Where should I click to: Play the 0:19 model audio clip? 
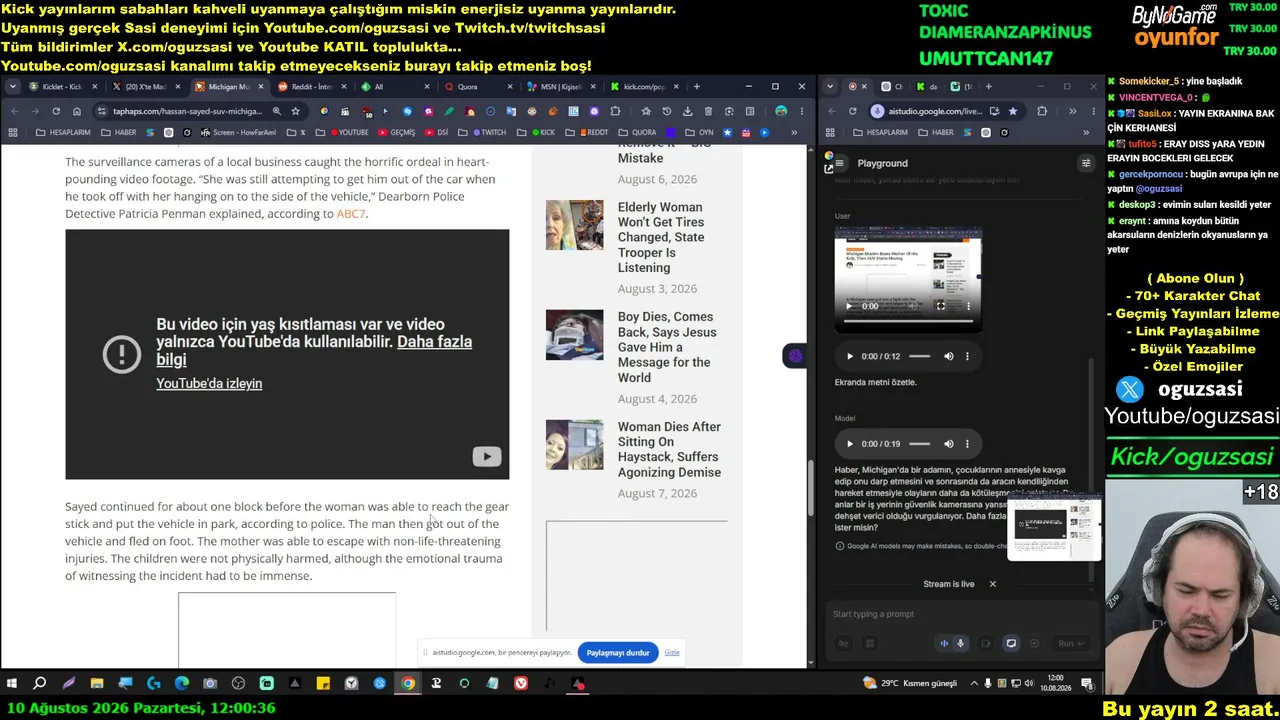click(850, 444)
